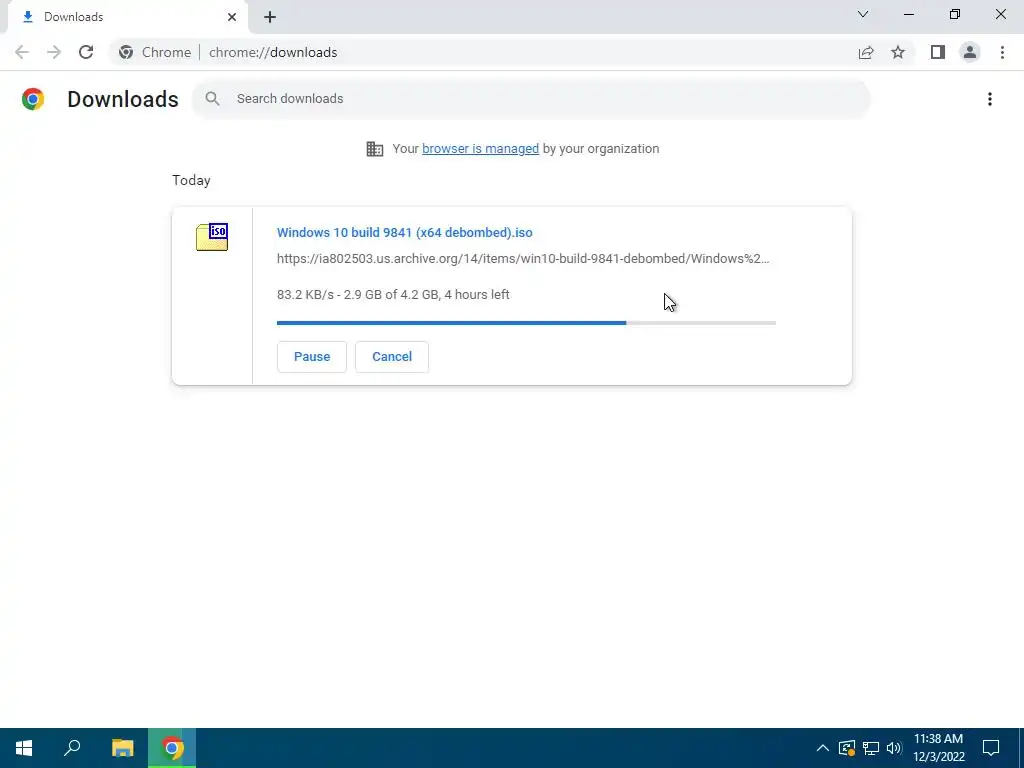Open the profile avatar menu
This screenshot has height=768, width=1024.
pos(970,52)
